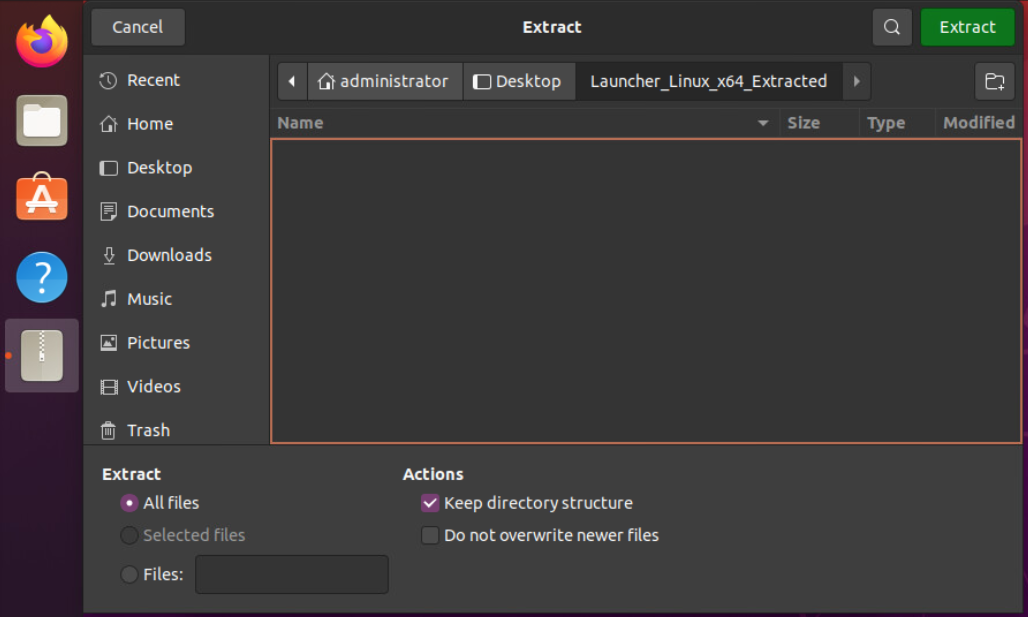
Task: Open Firefox from the dock
Action: (x=42, y=42)
